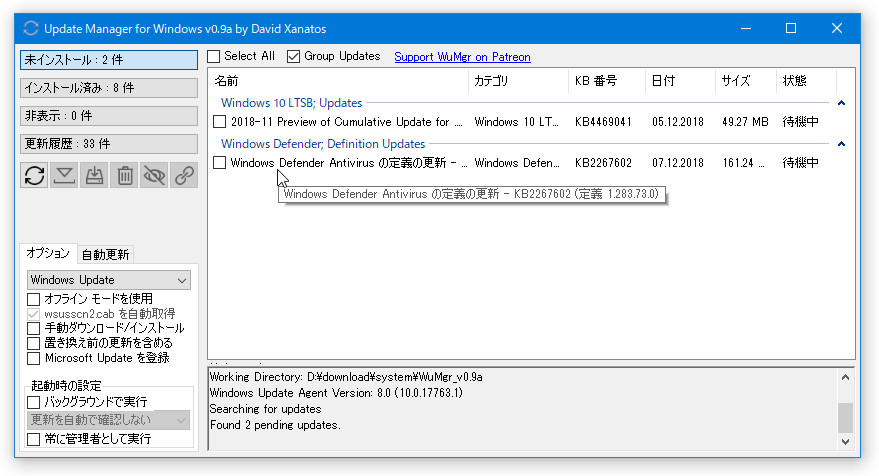The image size is (879, 476).
Task: Click the KB4469041 cell
Action: point(603,122)
